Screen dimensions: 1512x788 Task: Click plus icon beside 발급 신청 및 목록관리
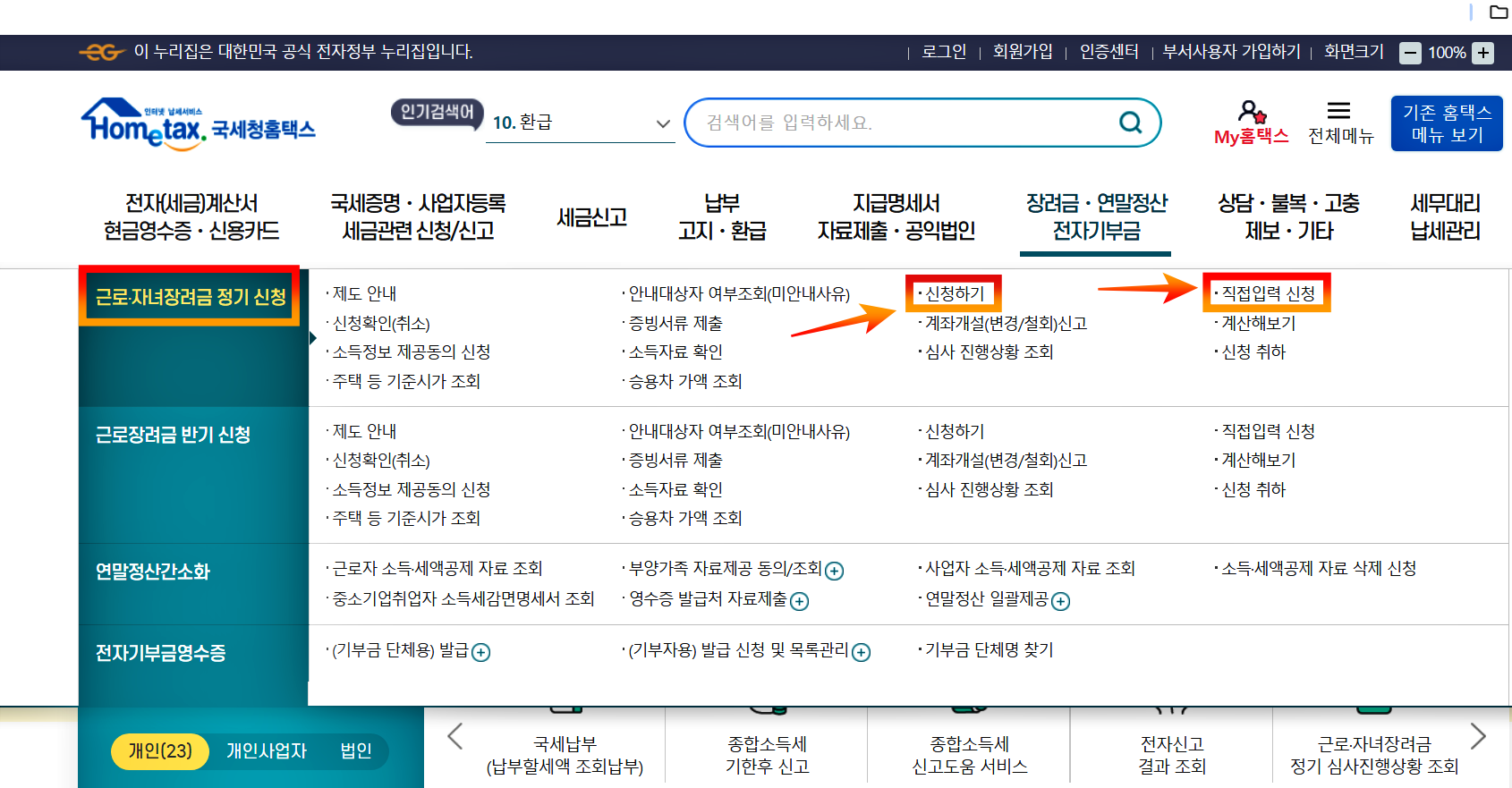pyautogui.click(x=861, y=652)
